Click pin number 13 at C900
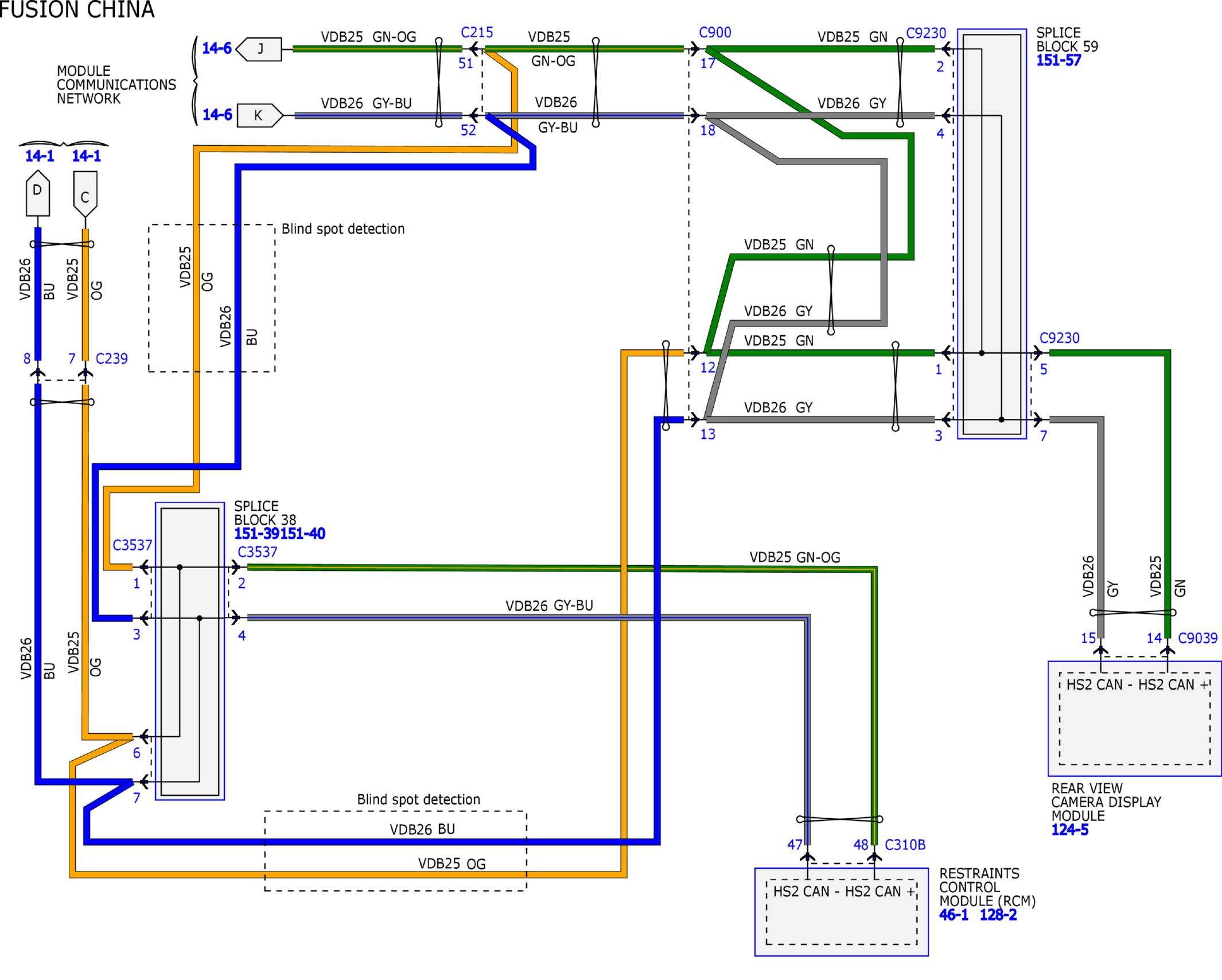Viewport: 1222px width, 980px height. 708,434
